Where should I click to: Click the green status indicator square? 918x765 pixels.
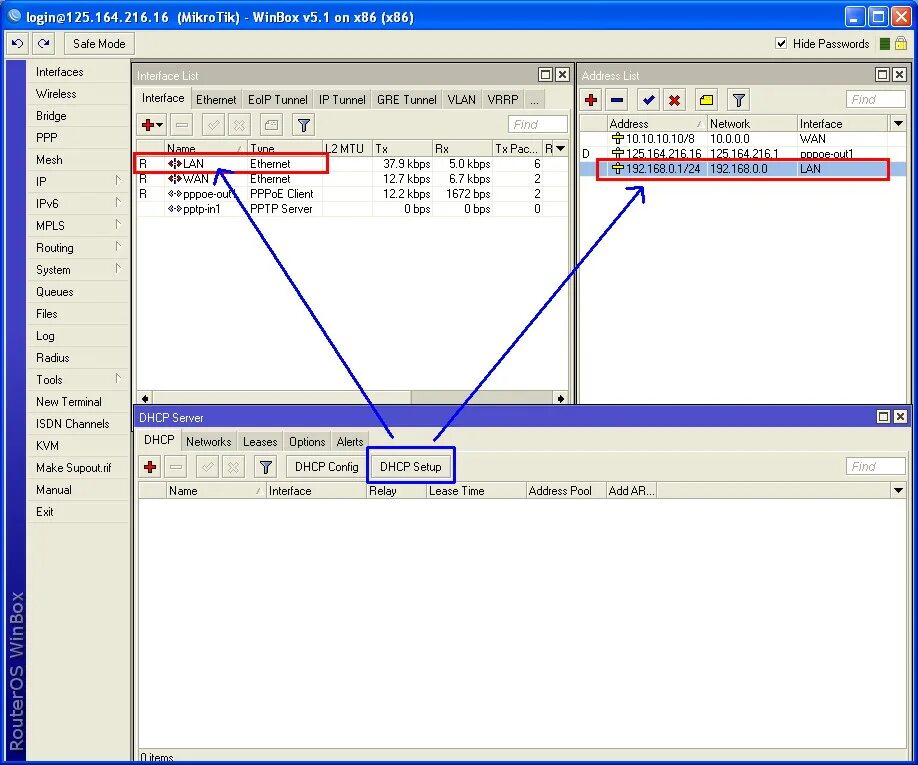(885, 44)
